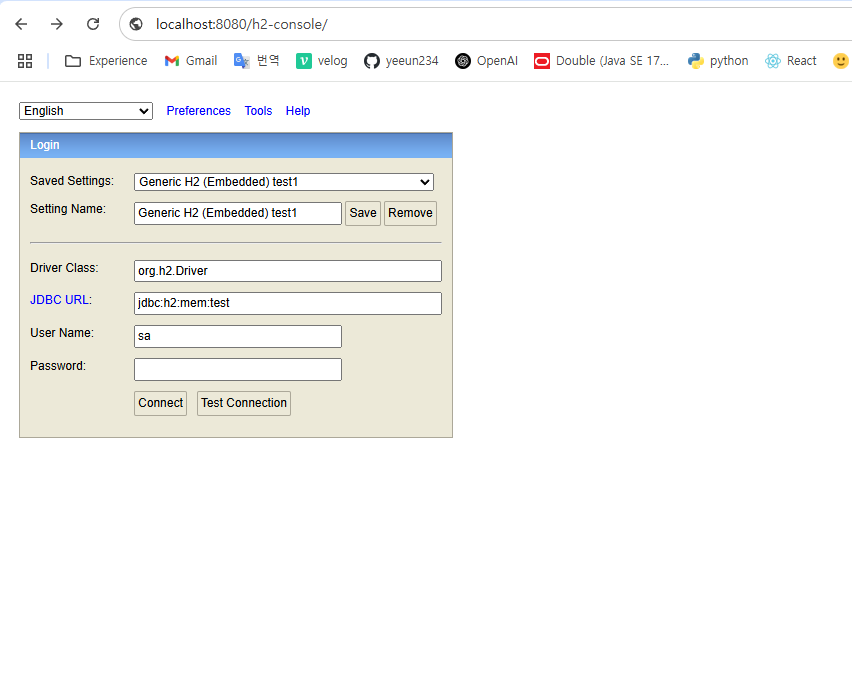Open the velog bookmark

point(322,61)
